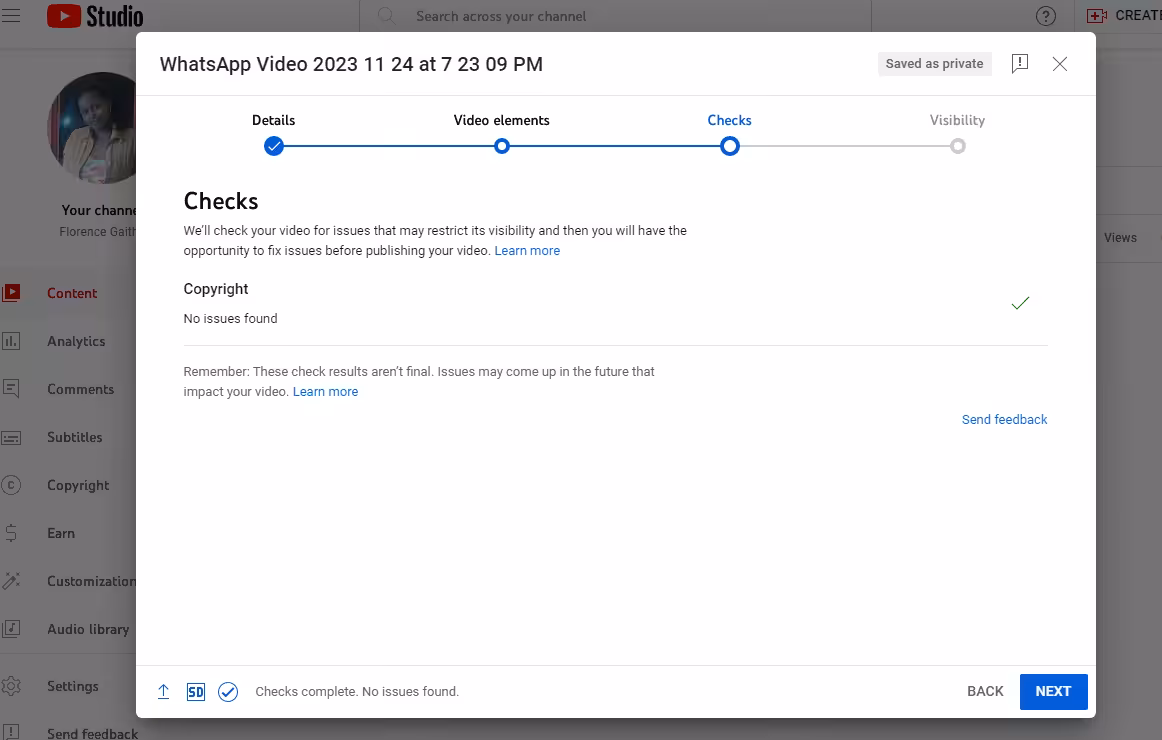Click the Audio library icon
This screenshot has width=1162, height=740.
point(11,629)
